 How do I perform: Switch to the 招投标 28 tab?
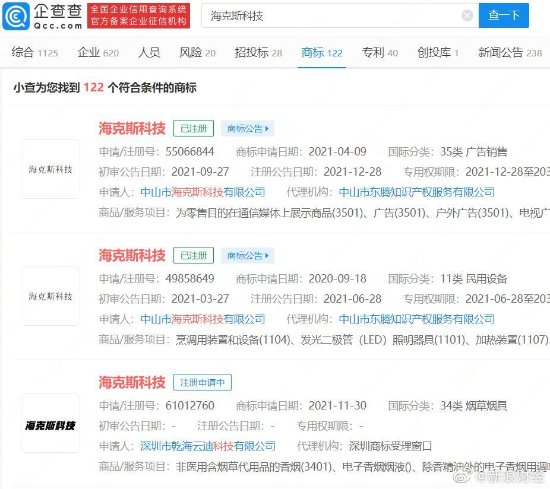[x=258, y=53]
